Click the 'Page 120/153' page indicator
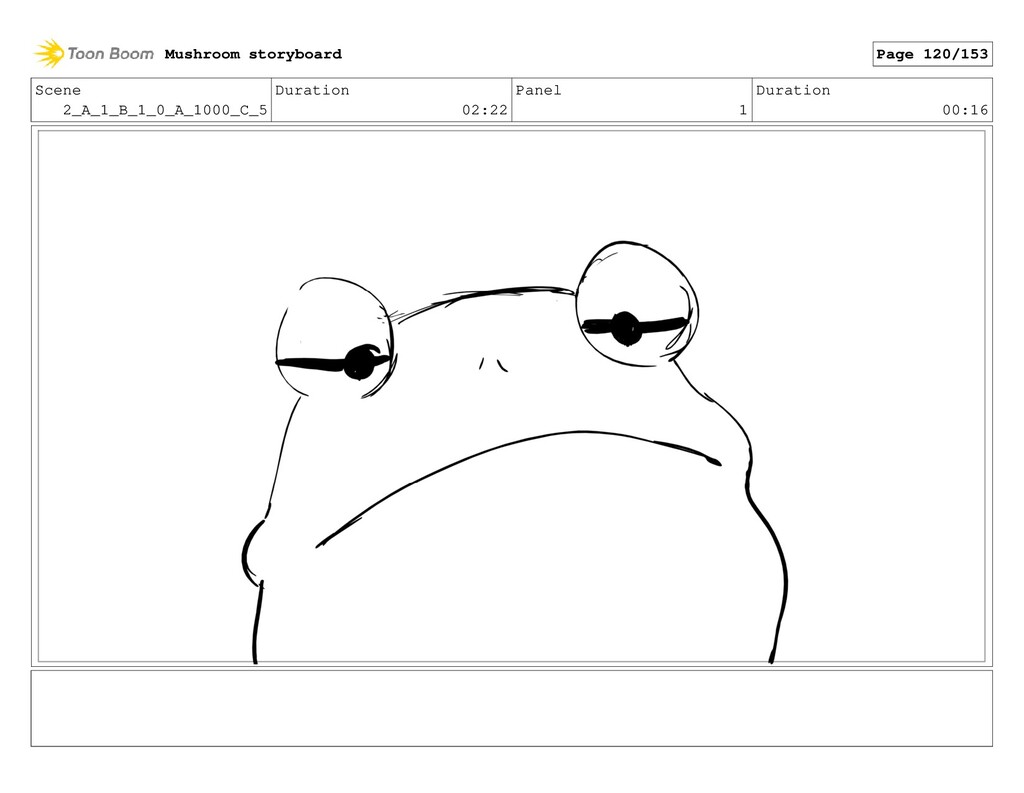Screen dimensions: 1024x793 coord(932,54)
